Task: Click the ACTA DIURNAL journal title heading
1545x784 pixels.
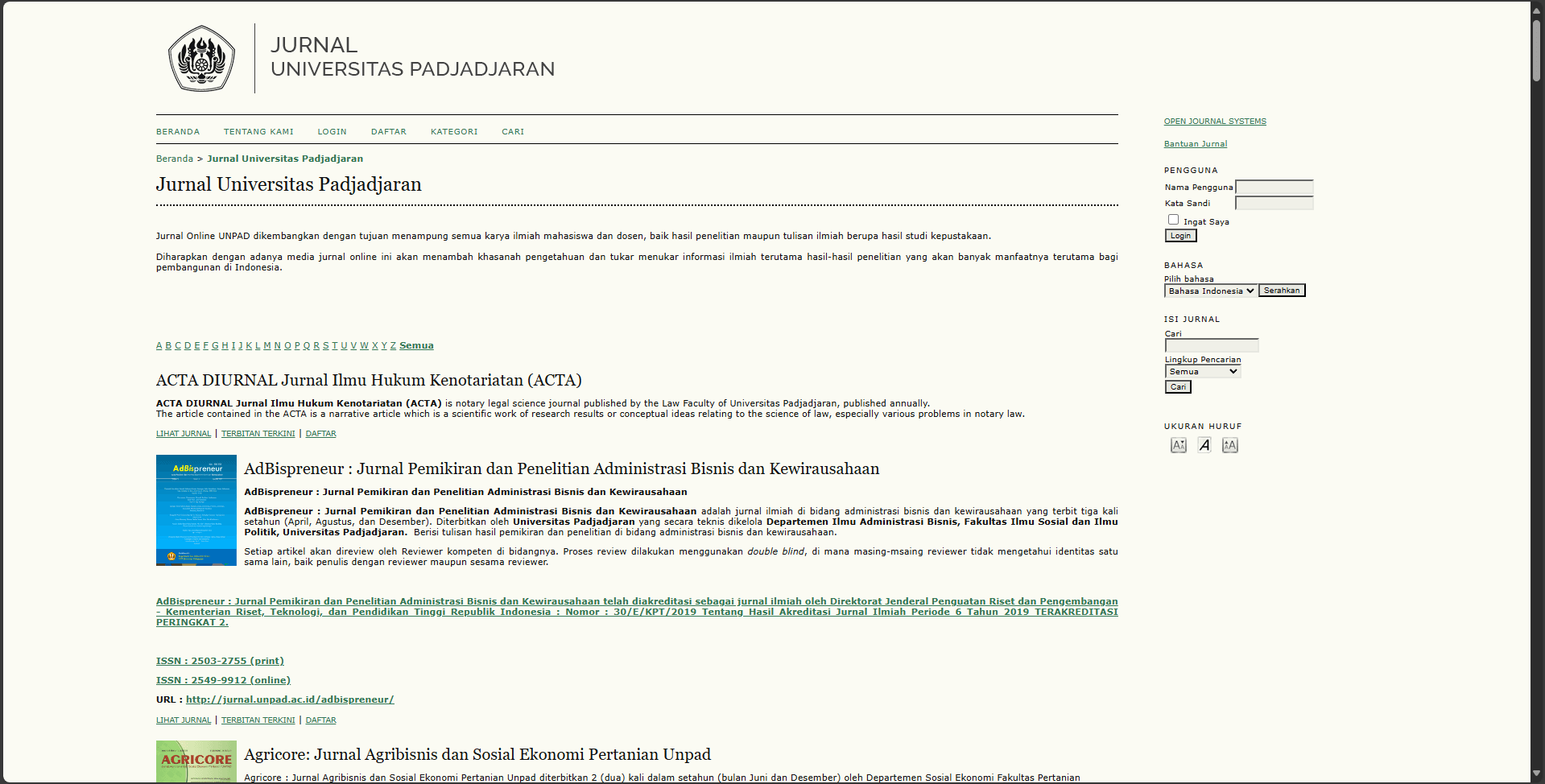Action: click(369, 380)
